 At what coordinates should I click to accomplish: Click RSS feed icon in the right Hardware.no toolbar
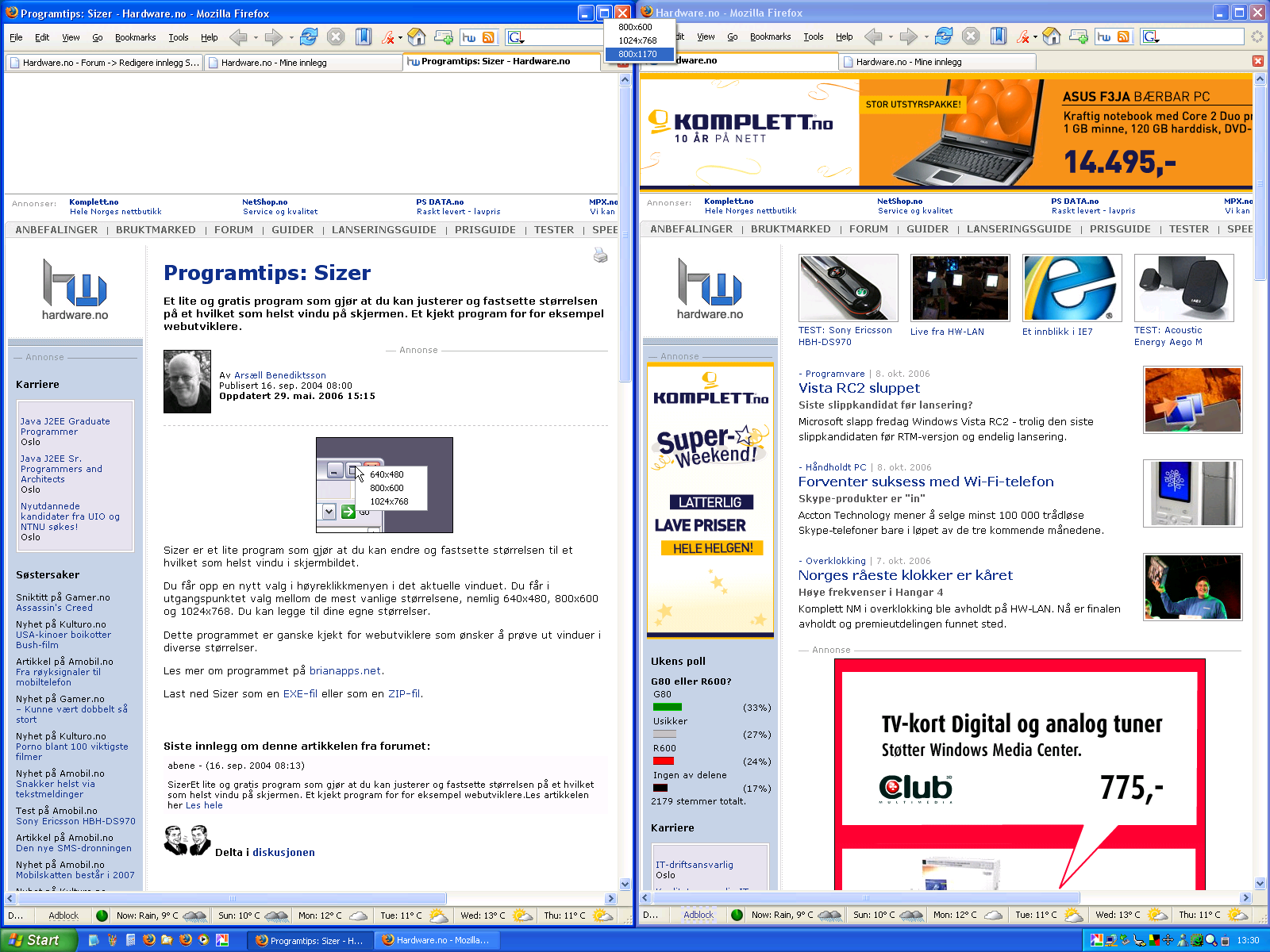point(1123,36)
